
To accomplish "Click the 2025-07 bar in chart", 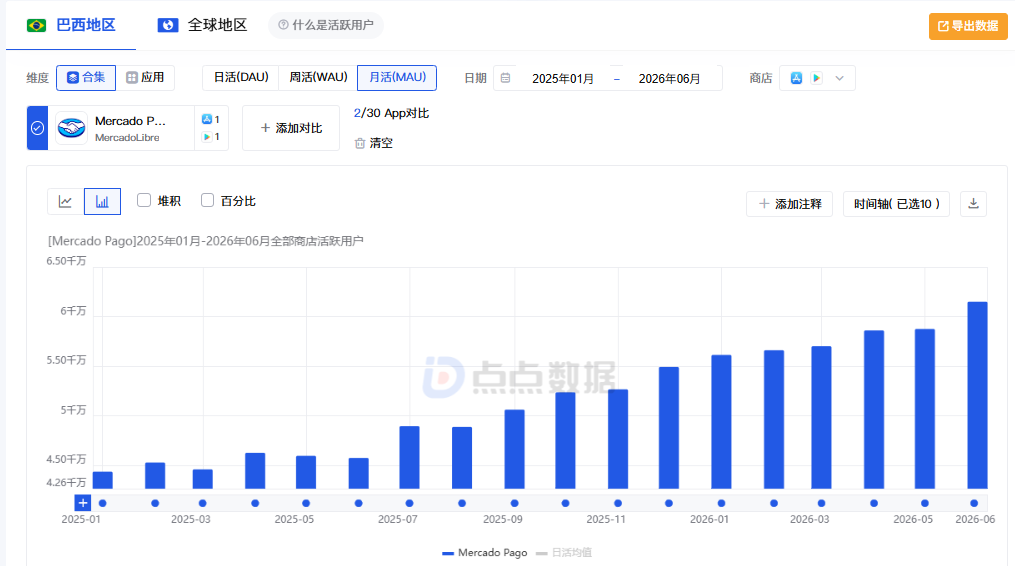I will [x=409, y=457].
